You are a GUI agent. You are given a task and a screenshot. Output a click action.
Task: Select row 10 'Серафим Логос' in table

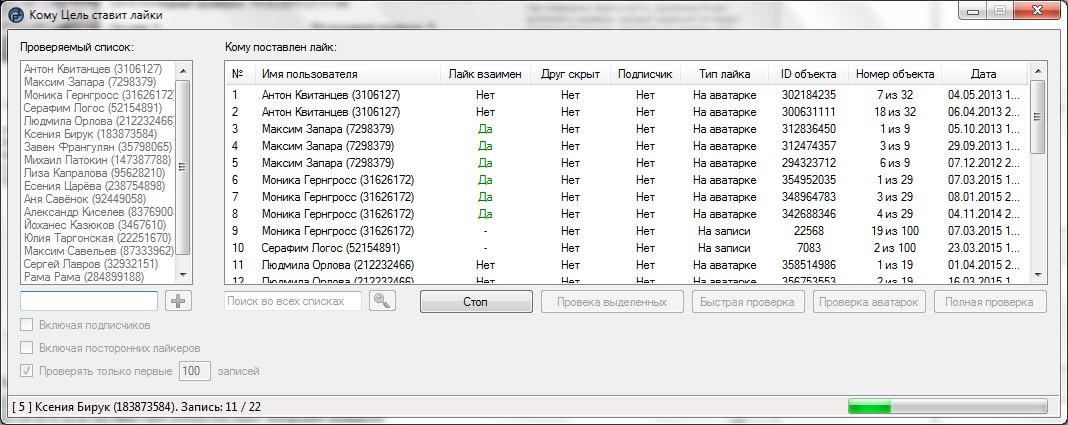330,247
